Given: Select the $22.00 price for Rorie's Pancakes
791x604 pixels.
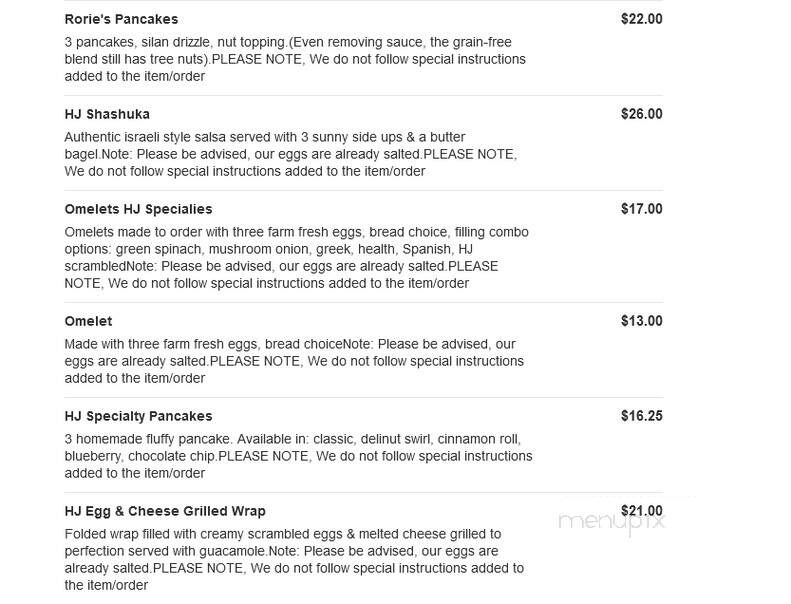Looking at the screenshot, I should pyautogui.click(x=642, y=19).
